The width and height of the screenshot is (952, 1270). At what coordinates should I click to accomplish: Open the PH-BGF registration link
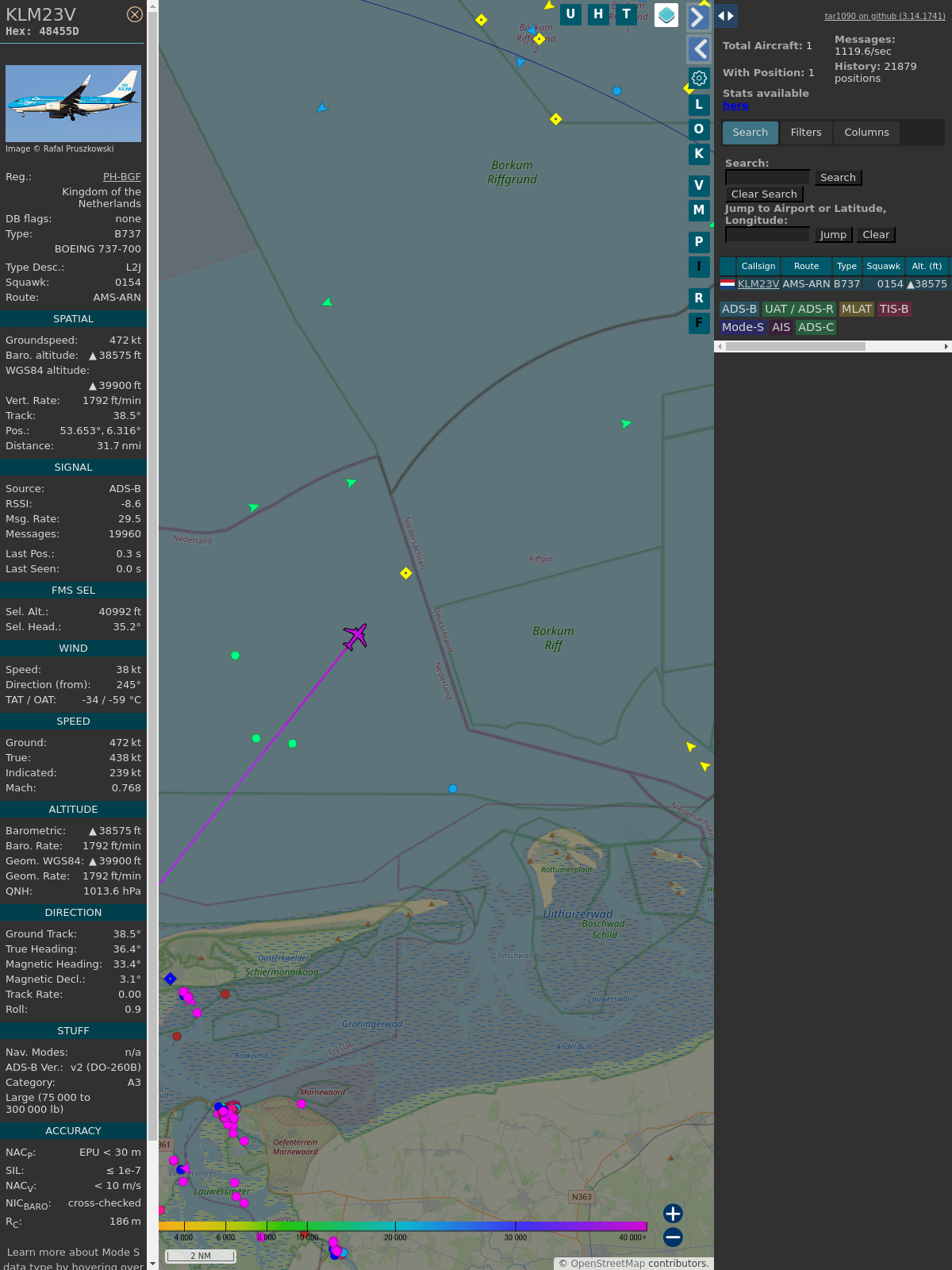[x=122, y=177]
